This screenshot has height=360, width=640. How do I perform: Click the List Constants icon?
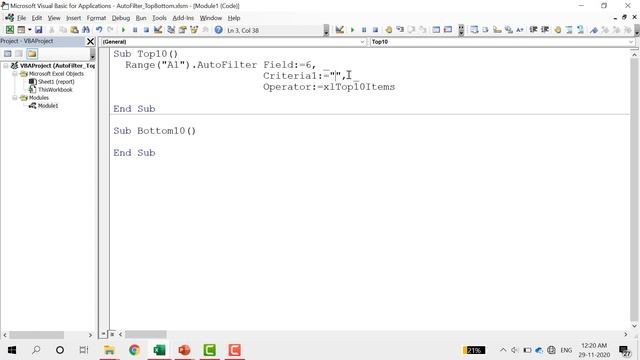pos(485,30)
